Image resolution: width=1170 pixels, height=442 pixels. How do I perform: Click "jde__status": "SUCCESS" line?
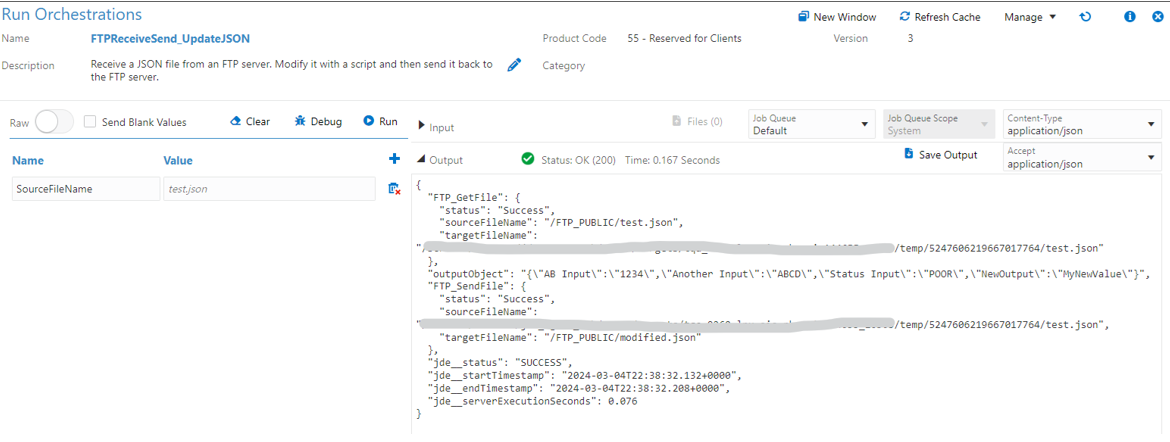(500, 362)
